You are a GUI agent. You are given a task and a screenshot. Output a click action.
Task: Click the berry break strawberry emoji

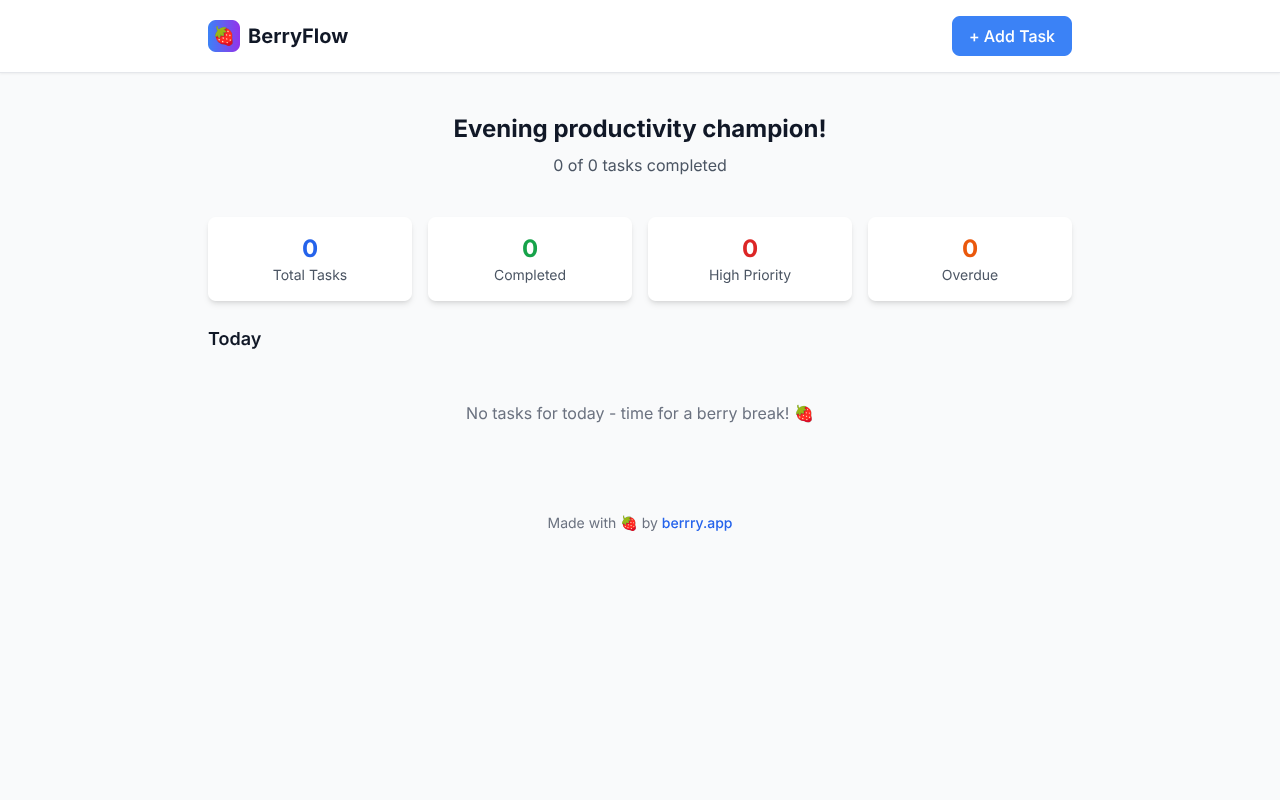click(803, 412)
